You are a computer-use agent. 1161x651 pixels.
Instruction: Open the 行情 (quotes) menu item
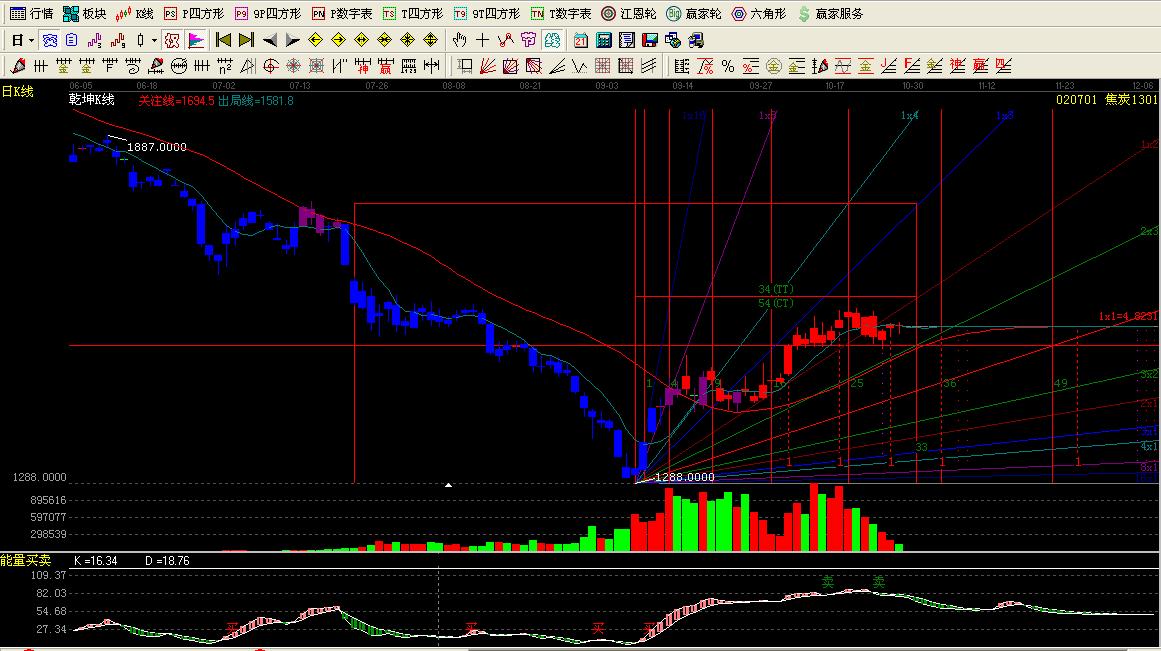(31, 14)
